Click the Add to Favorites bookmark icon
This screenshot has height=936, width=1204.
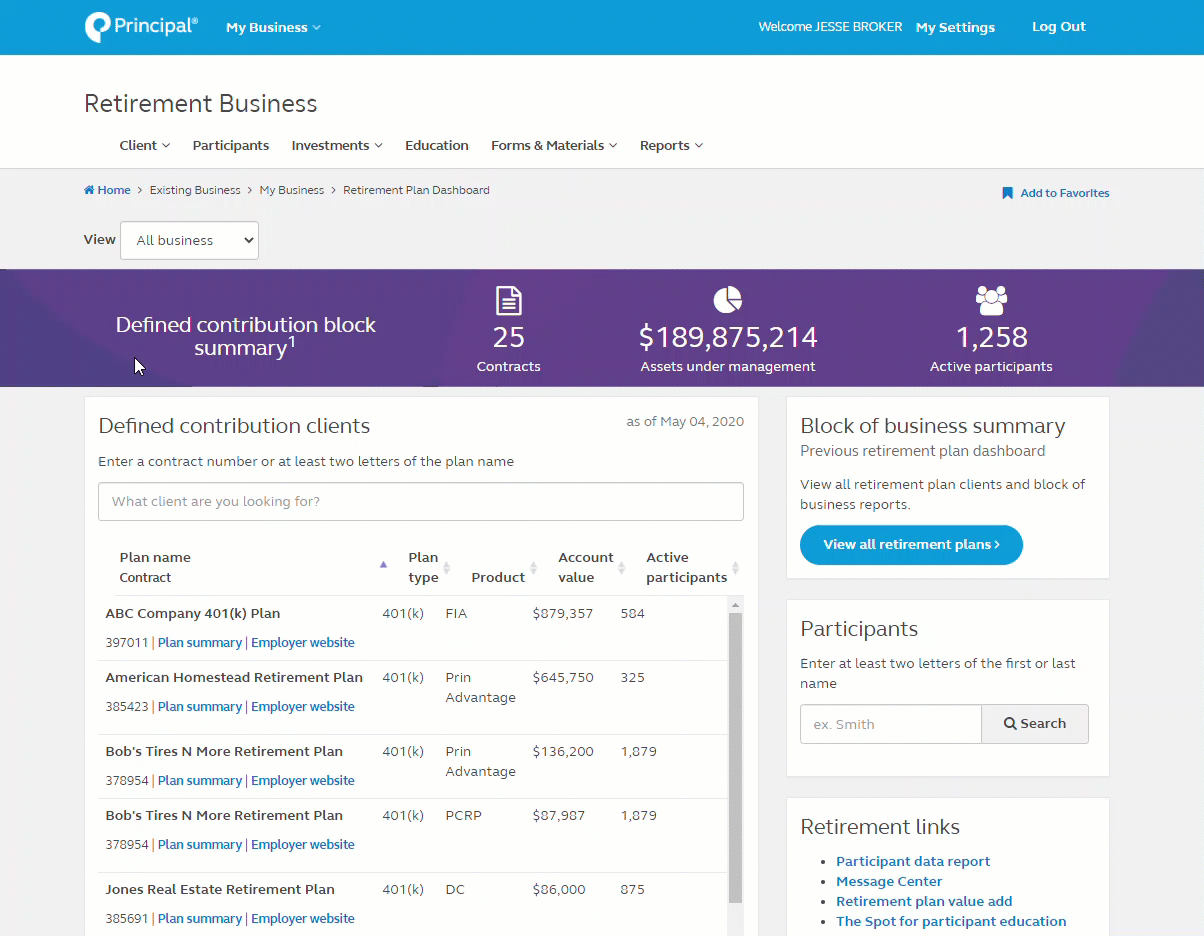click(x=1007, y=193)
